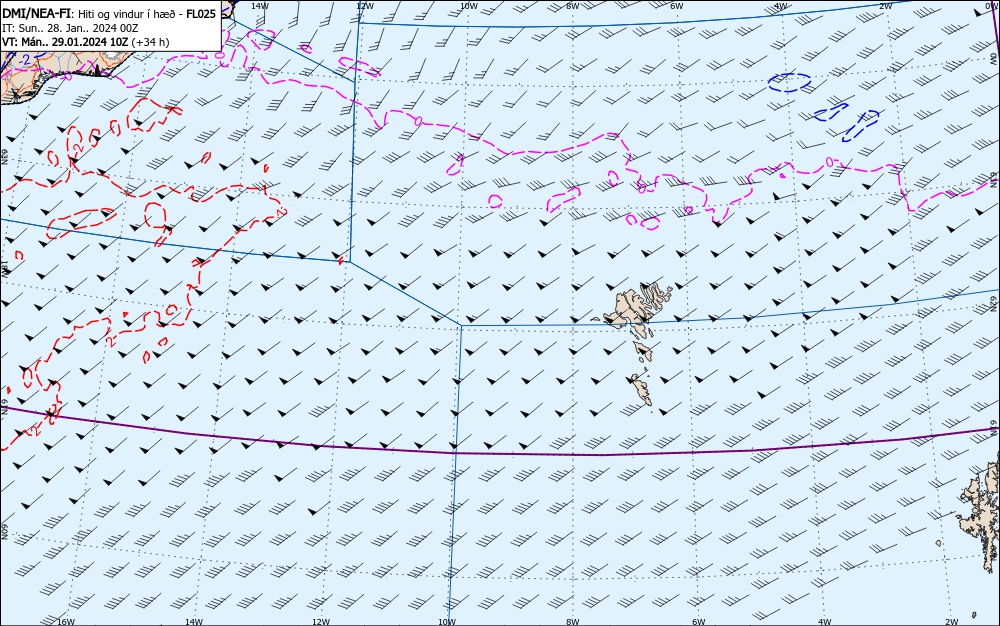Image resolution: width=1000 pixels, height=626 pixels.
Task: Click the 12W longitude label on the bottom edge
Action: coord(321,622)
